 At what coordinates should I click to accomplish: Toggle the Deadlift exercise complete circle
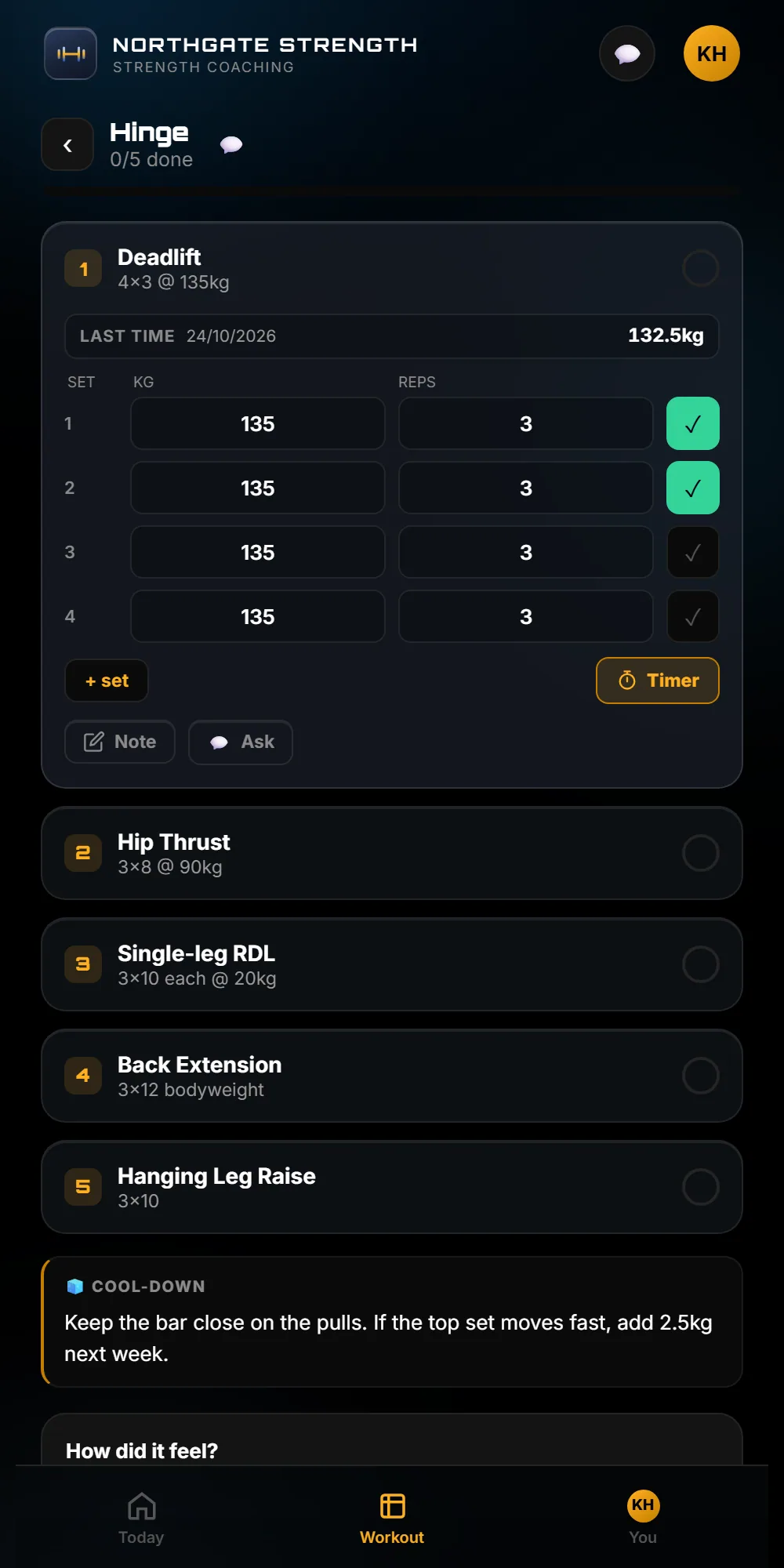point(701,268)
